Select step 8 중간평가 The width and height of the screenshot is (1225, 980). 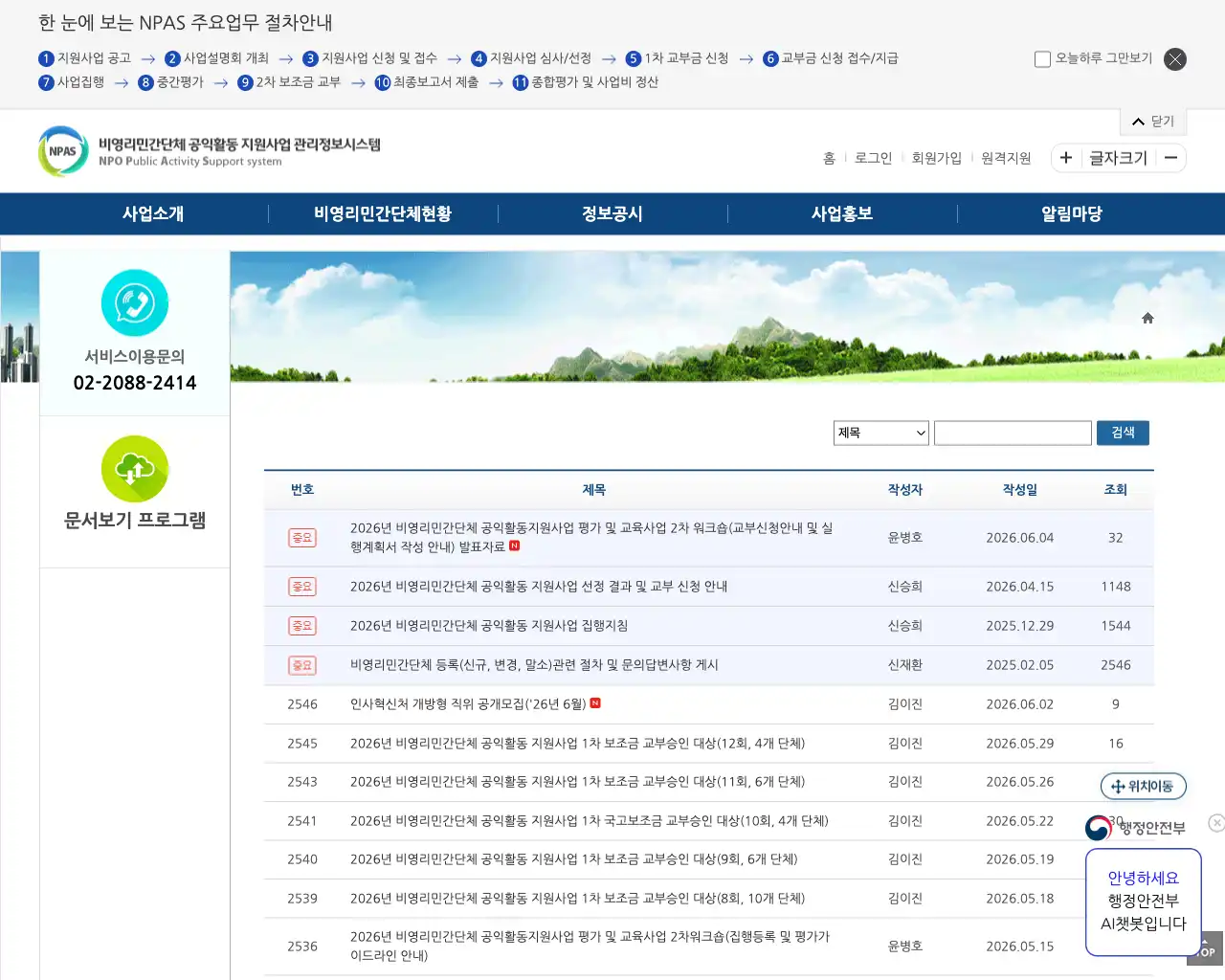pos(170,82)
